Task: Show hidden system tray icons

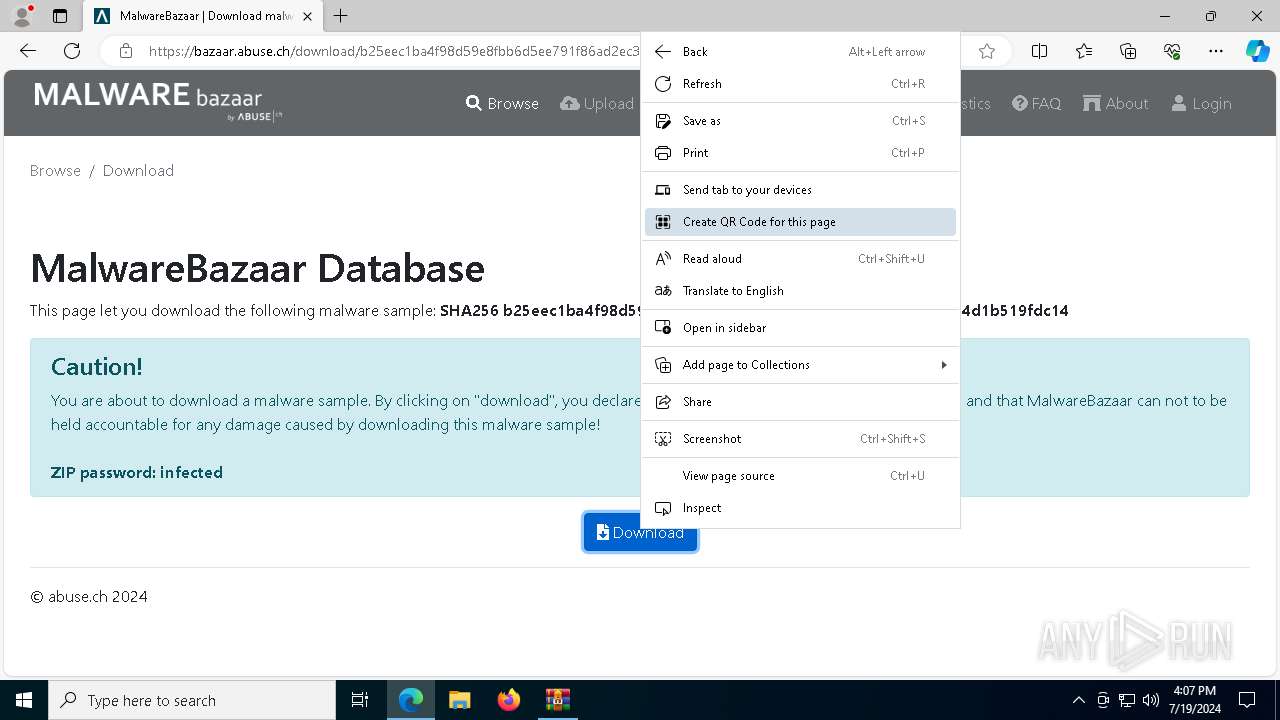Action: click(1078, 700)
